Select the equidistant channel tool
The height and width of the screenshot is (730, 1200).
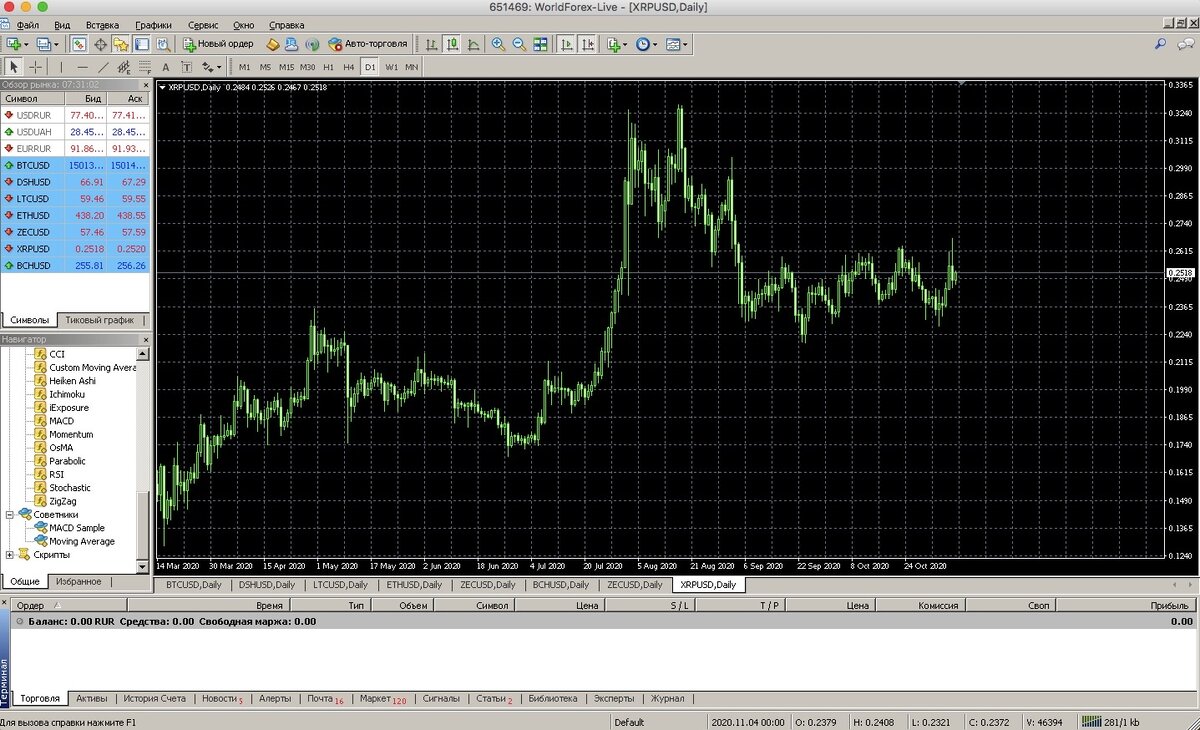point(124,67)
